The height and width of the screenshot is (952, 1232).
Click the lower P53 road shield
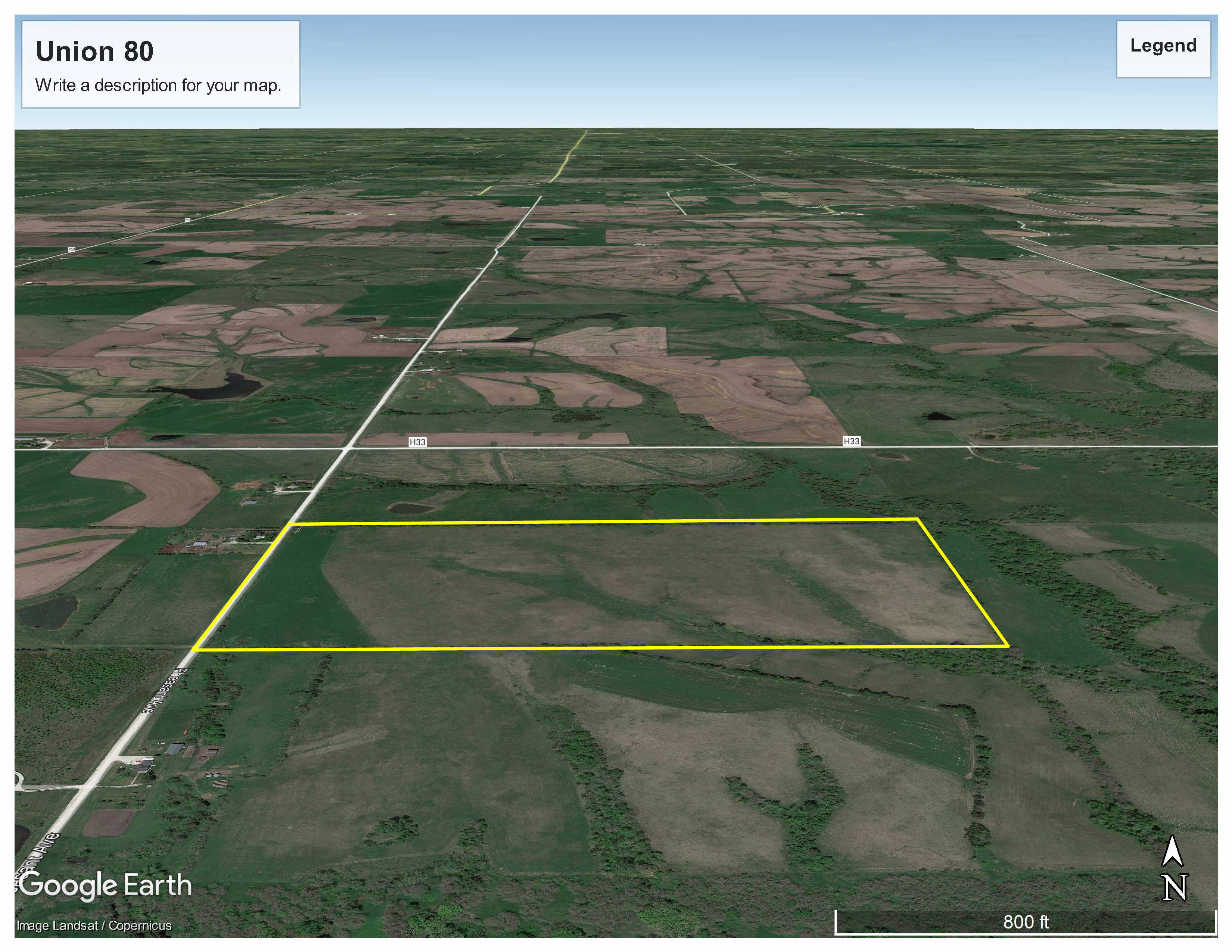point(72,249)
